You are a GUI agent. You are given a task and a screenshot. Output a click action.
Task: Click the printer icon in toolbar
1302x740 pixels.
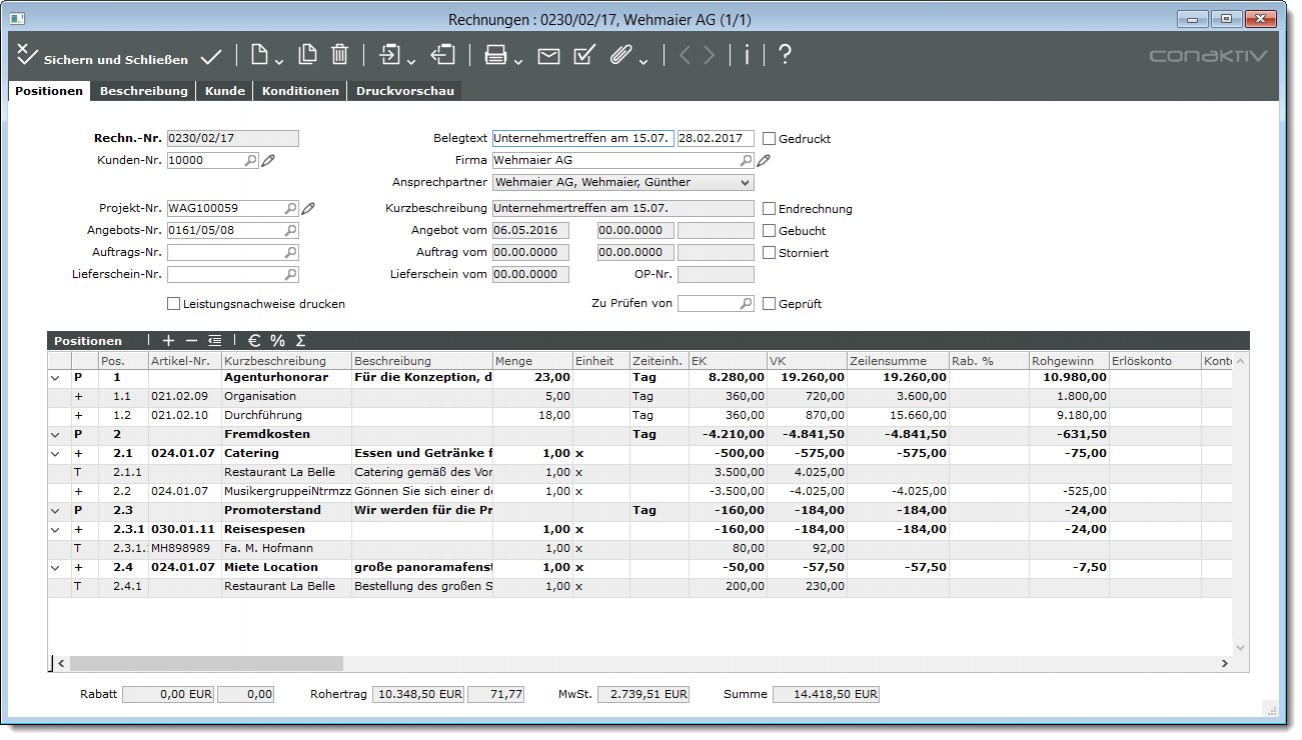495,55
